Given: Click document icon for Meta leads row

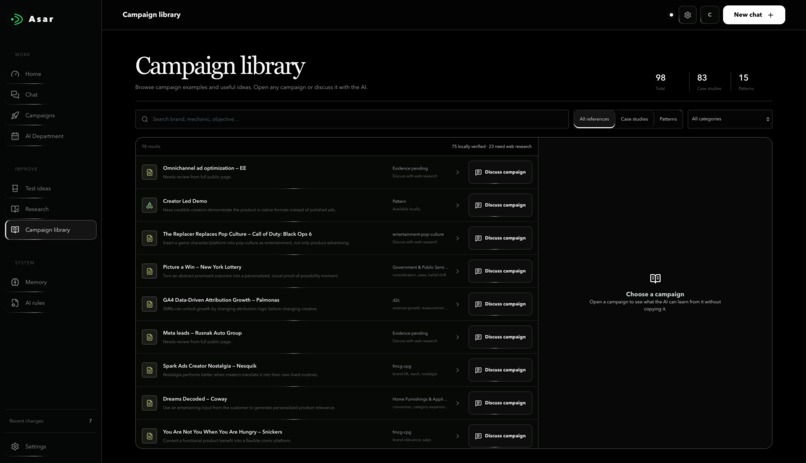Looking at the screenshot, I should click(150, 337).
